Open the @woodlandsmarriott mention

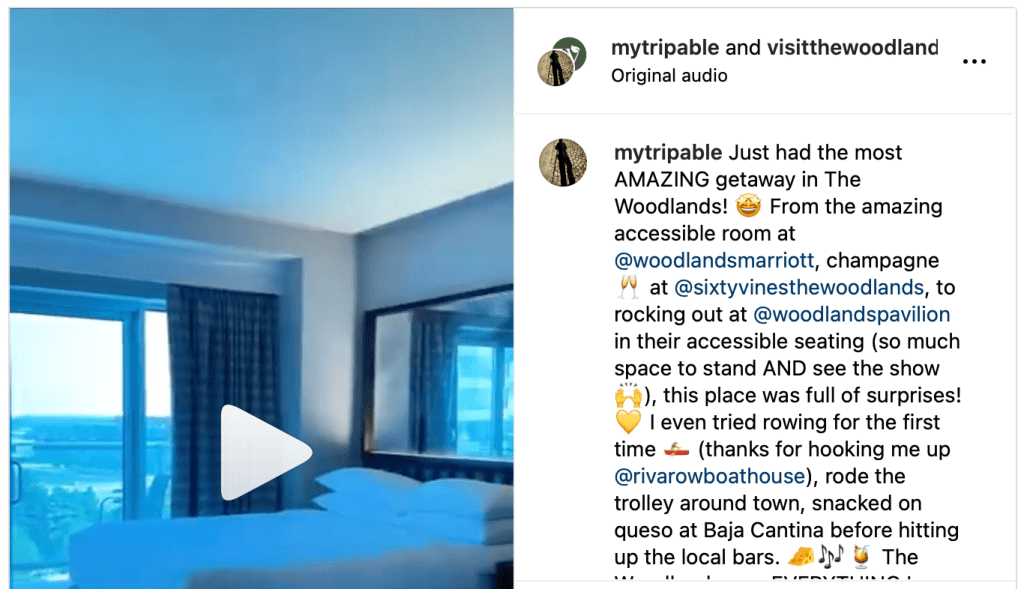pos(714,261)
